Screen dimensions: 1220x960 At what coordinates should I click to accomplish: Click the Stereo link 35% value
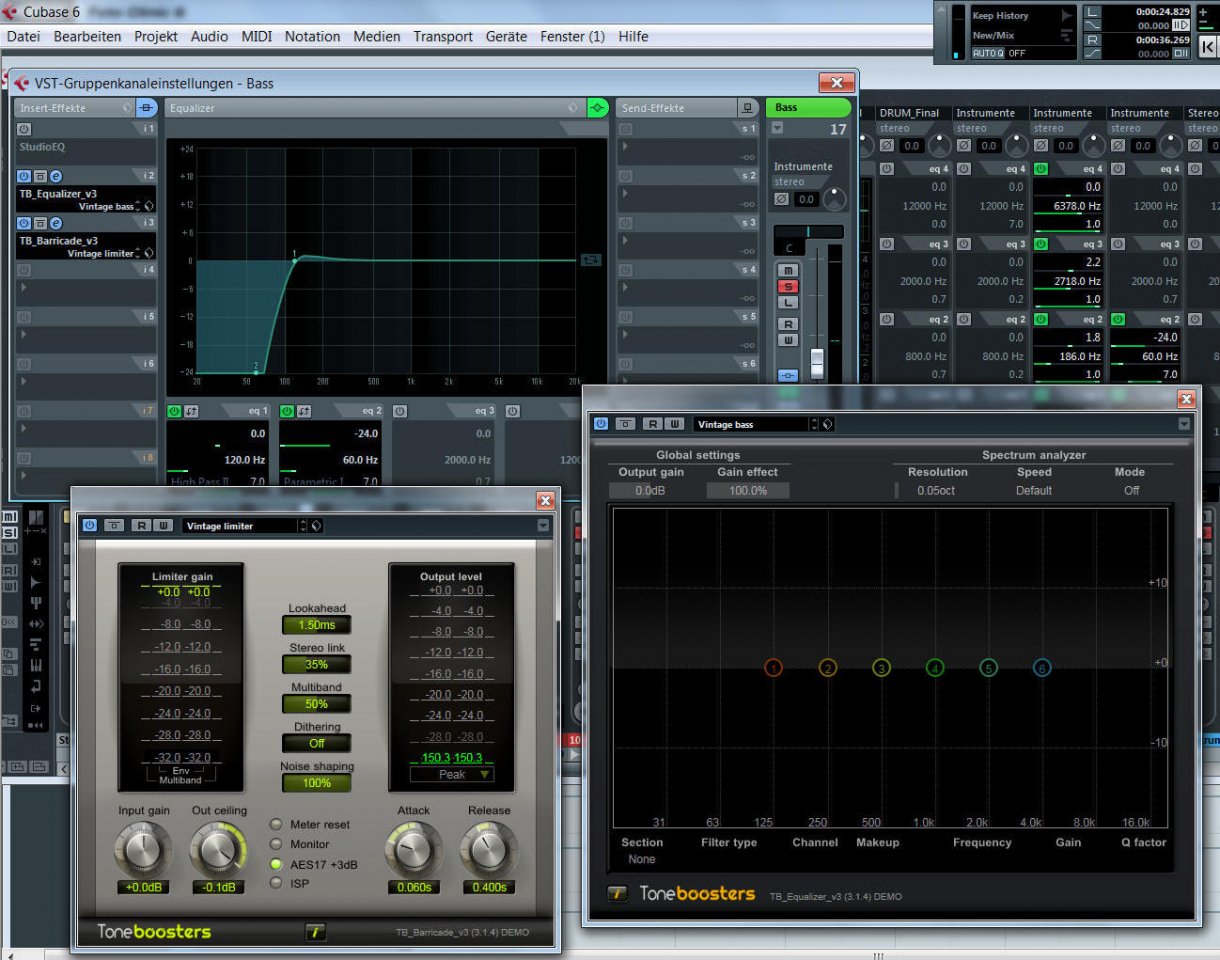[x=316, y=664]
